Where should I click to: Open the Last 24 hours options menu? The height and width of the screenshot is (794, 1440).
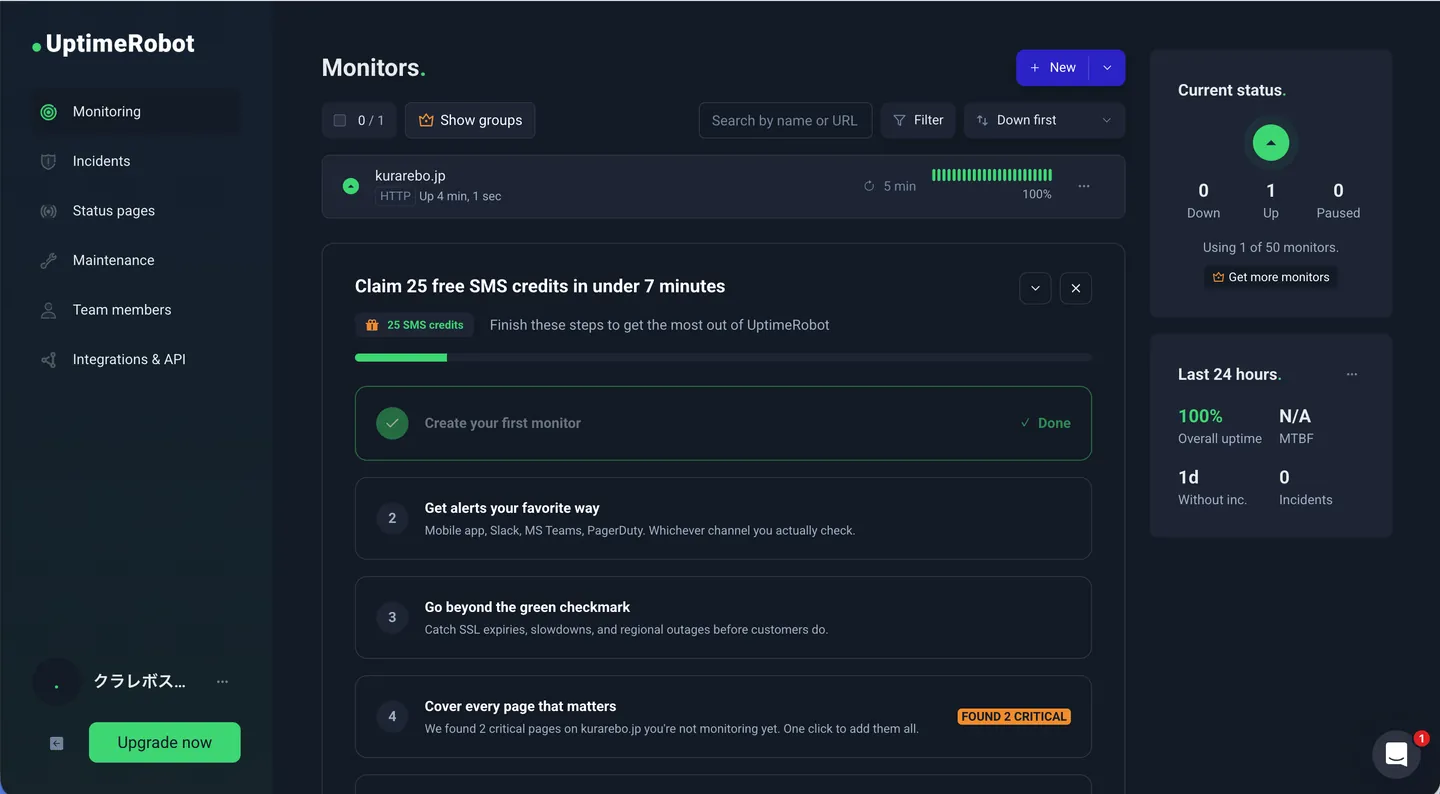pos(1352,374)
